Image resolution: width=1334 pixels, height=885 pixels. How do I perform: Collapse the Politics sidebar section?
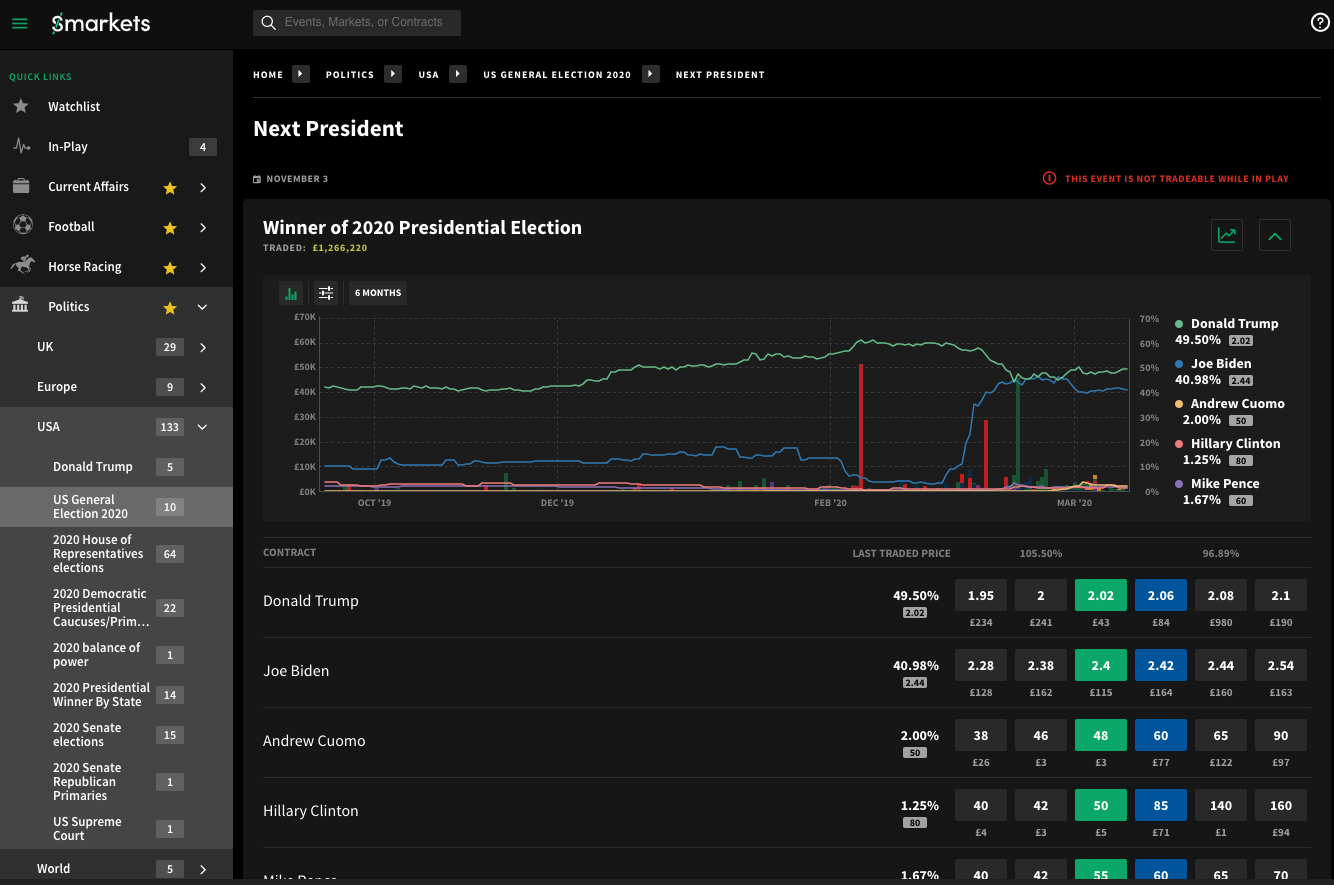pyautogui.click(x=203, y=307)
